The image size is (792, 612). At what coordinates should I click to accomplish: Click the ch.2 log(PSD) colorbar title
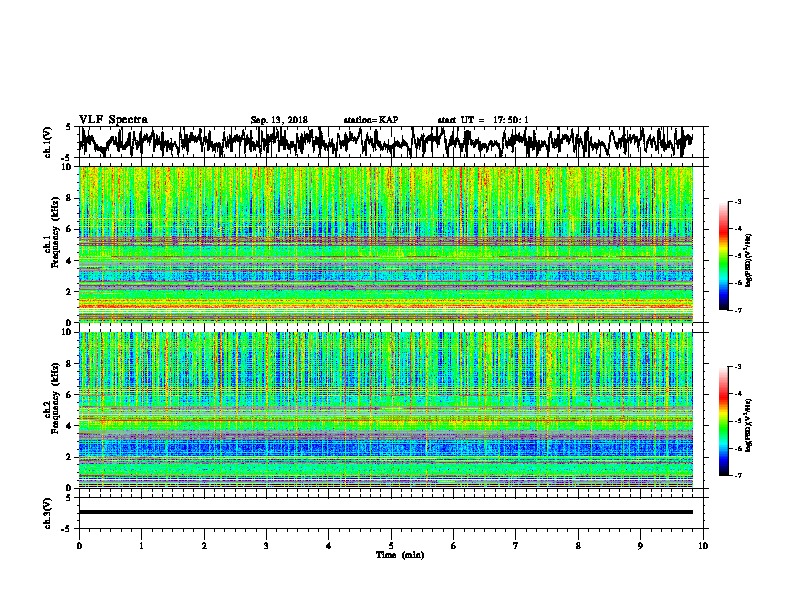[749, 425]
